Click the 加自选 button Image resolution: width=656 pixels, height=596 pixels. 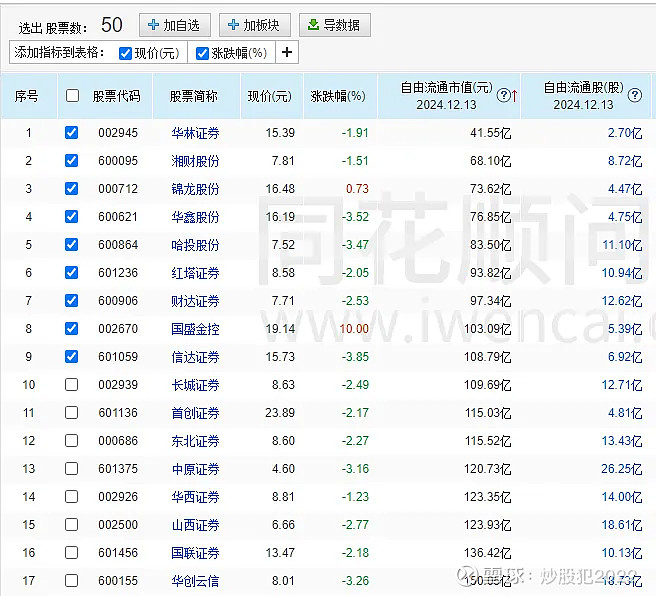point(174,25)
